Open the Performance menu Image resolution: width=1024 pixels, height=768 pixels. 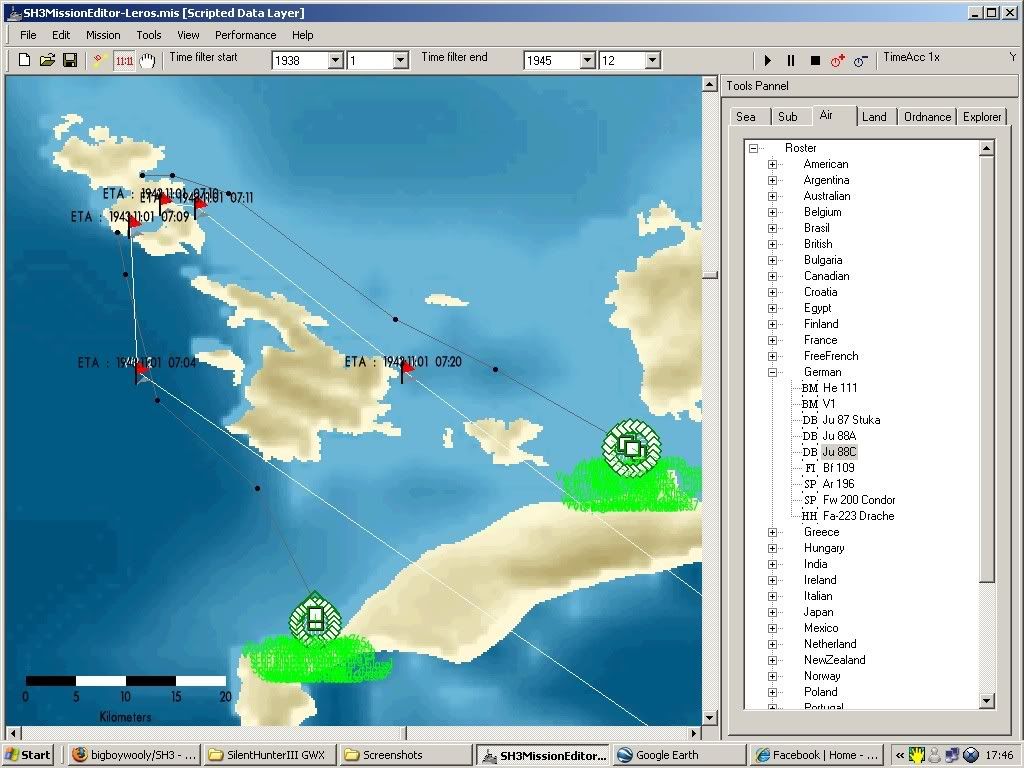pyautogui.click(x=246, y=35)
